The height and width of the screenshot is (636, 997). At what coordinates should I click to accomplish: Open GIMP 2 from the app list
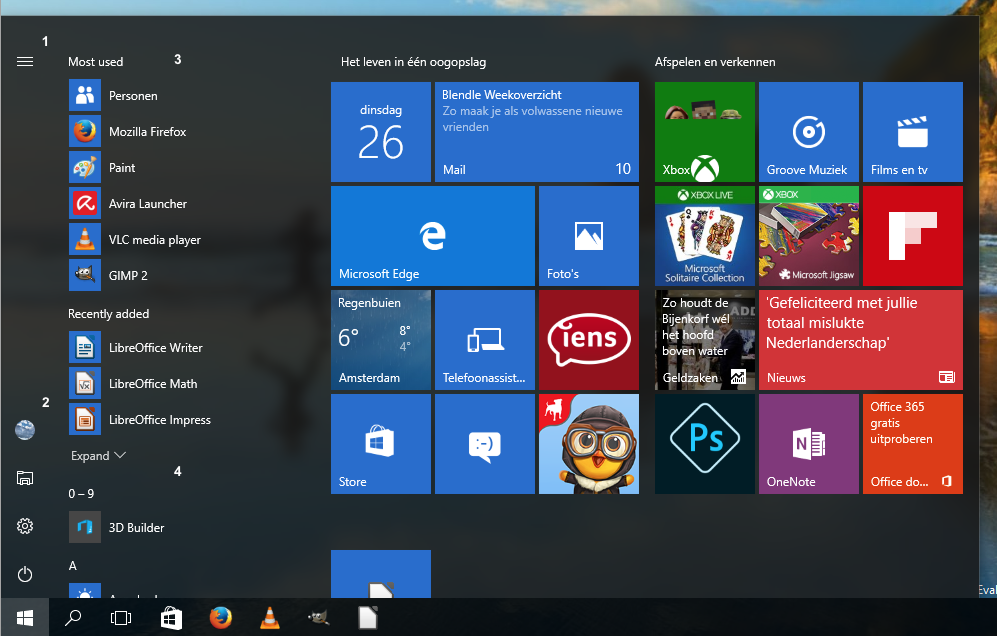128,276
